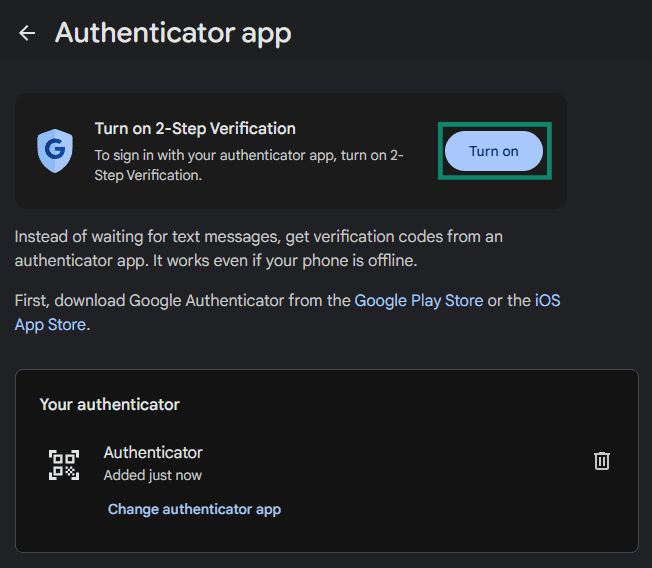The image size is (652, 568).
Task: Go back using the left arrow icon
Action: [x=27, y=33]
